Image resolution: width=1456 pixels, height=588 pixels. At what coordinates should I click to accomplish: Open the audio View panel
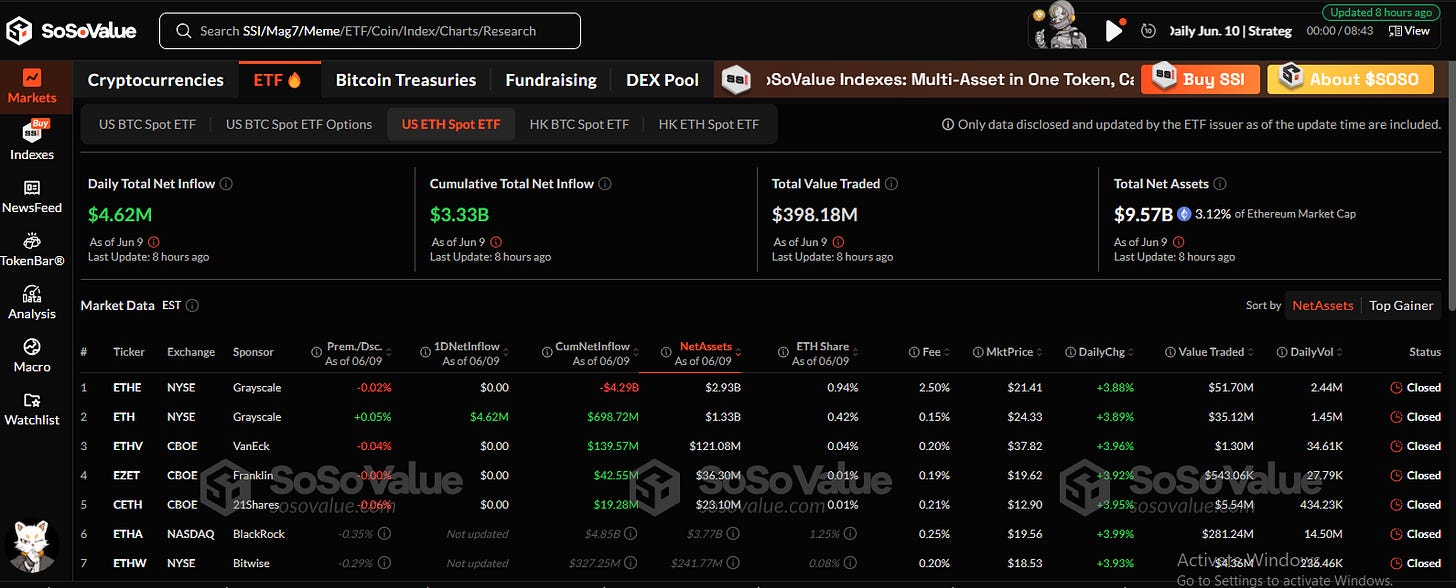point(1410,31)
